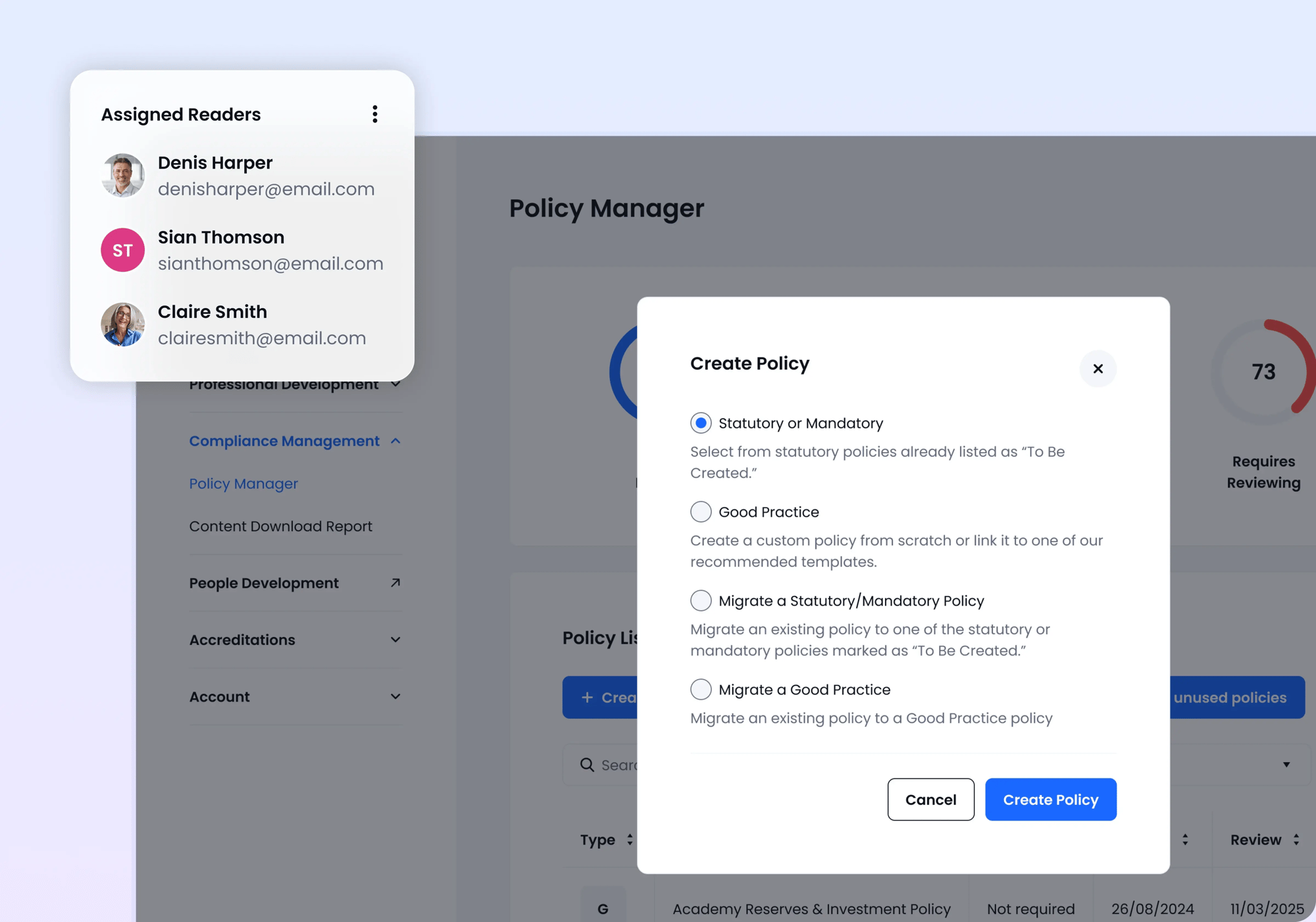The width and height of the screenshot is (1316, 922).
Task: Go to Policy Manager sidebar link
Action: (x=243, y=484)
